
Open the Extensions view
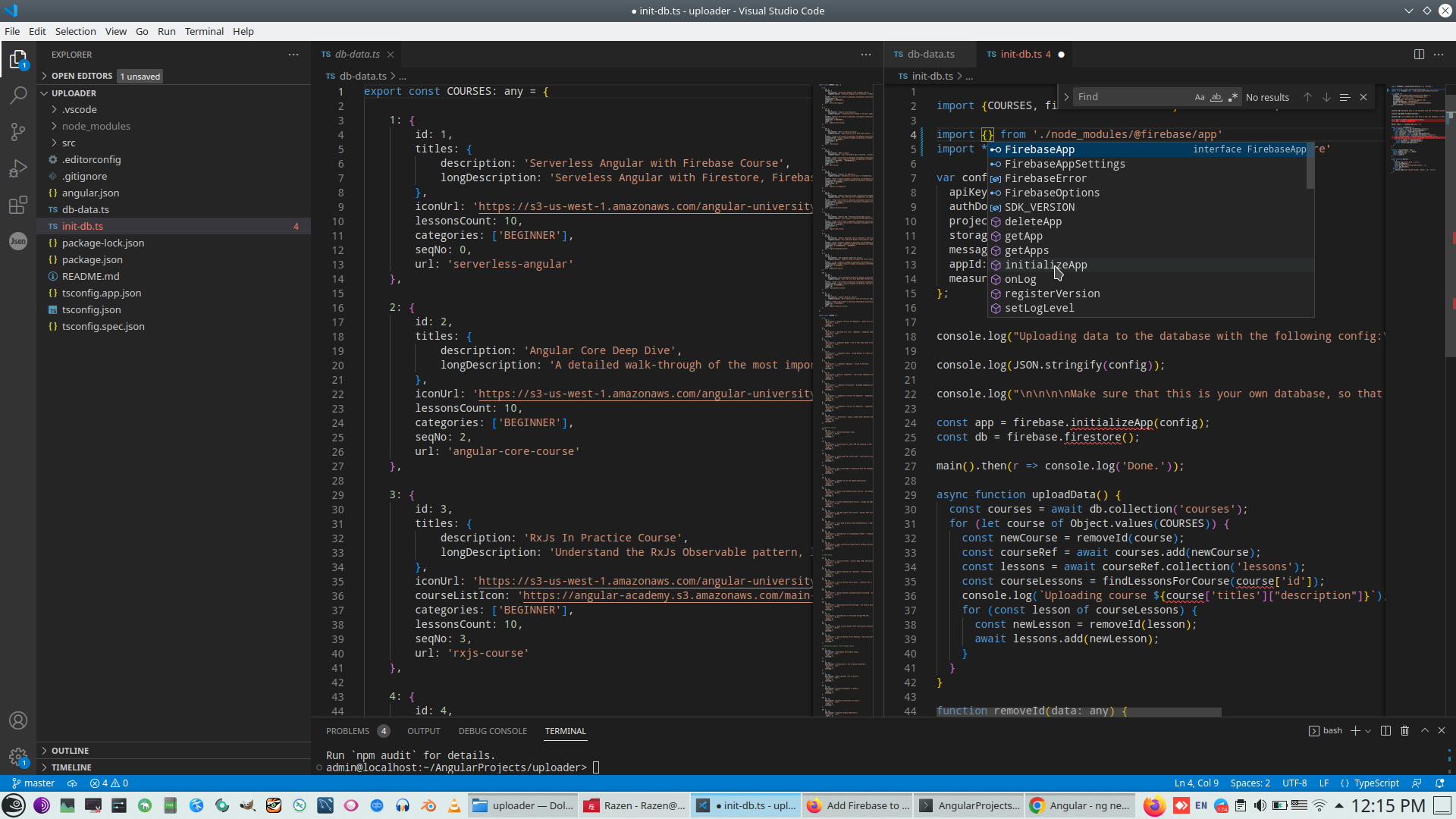[x=18, y=205]
